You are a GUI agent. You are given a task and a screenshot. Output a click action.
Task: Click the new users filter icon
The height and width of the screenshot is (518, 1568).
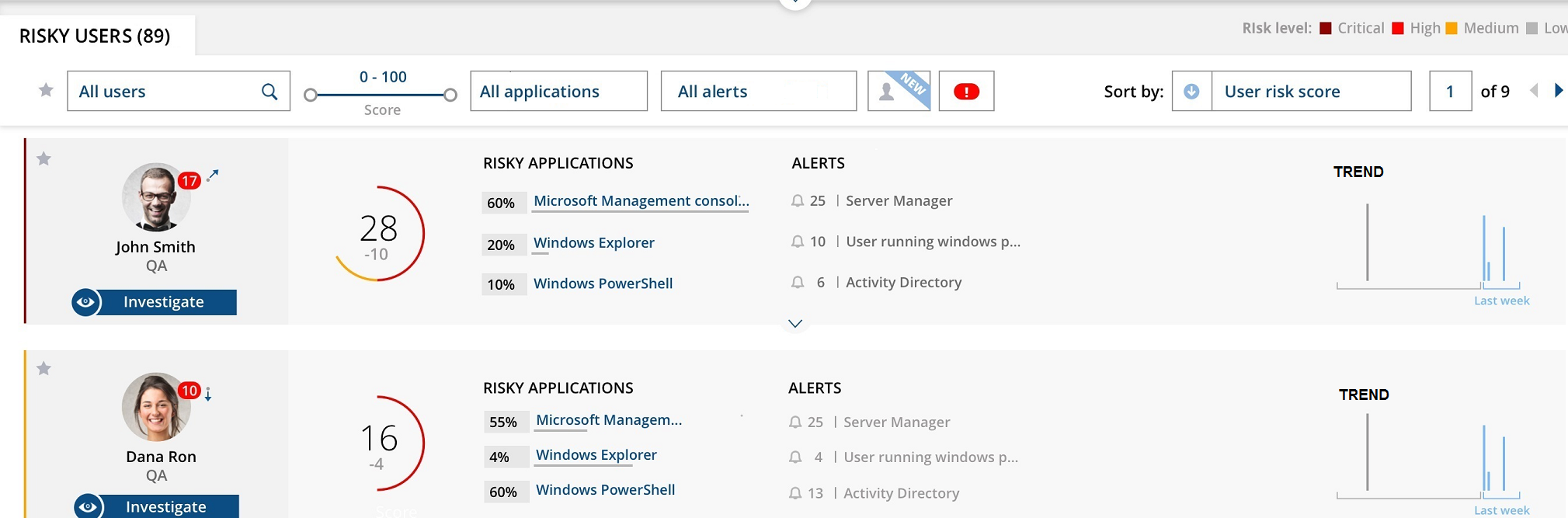pos(899,91)
